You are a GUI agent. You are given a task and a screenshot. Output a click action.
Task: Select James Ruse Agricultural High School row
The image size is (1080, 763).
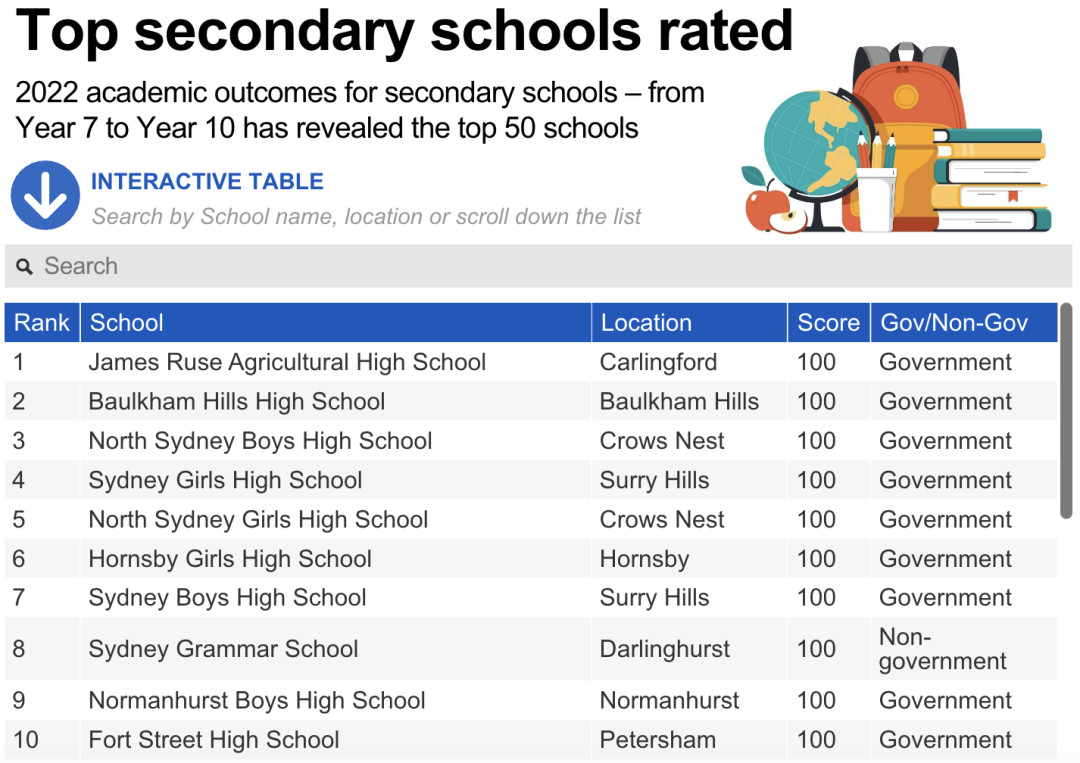pos(531,362)
